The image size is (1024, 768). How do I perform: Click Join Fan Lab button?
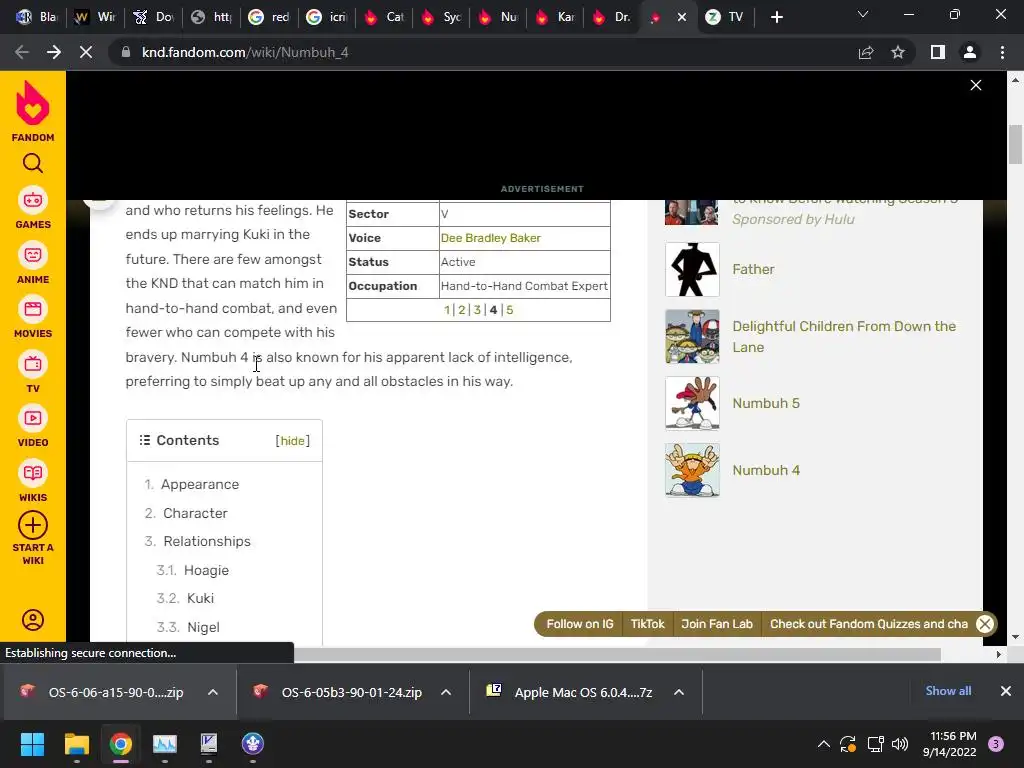pyautogui.click(x=716, y=624)
